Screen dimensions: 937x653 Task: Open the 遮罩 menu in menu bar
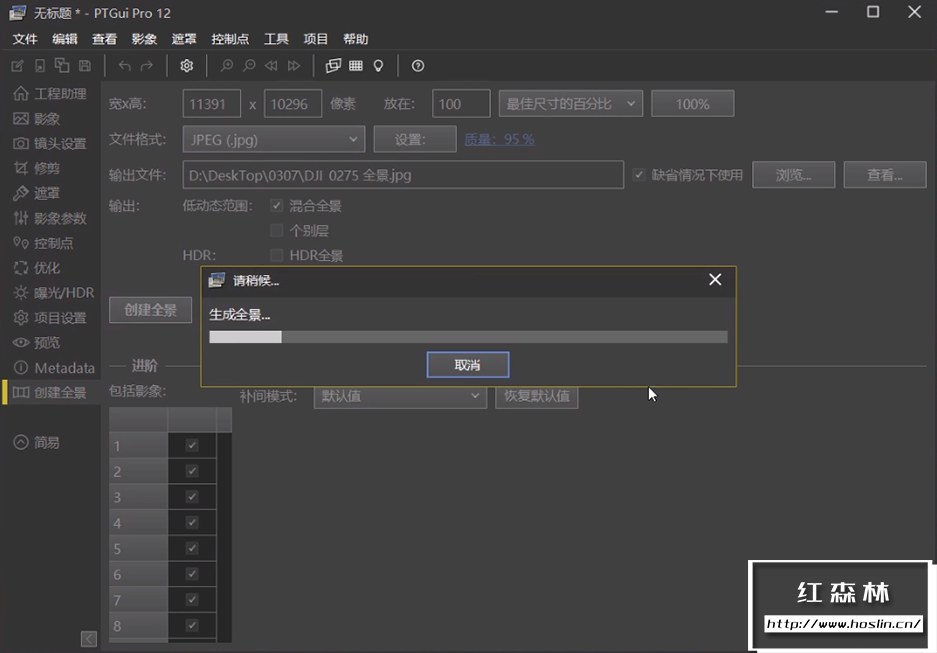tap(184, 39)
